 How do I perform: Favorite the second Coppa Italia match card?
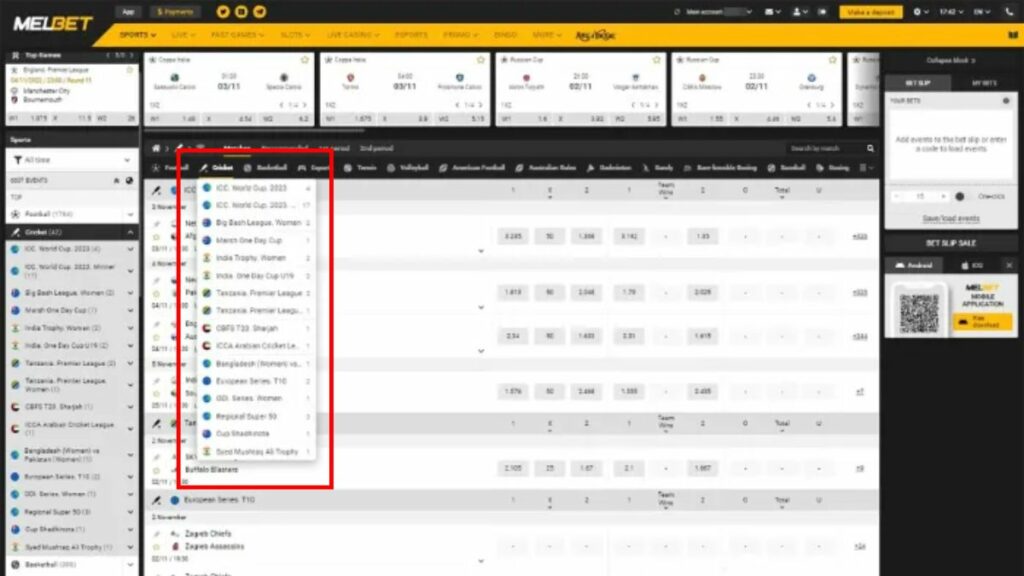point(481,60)
